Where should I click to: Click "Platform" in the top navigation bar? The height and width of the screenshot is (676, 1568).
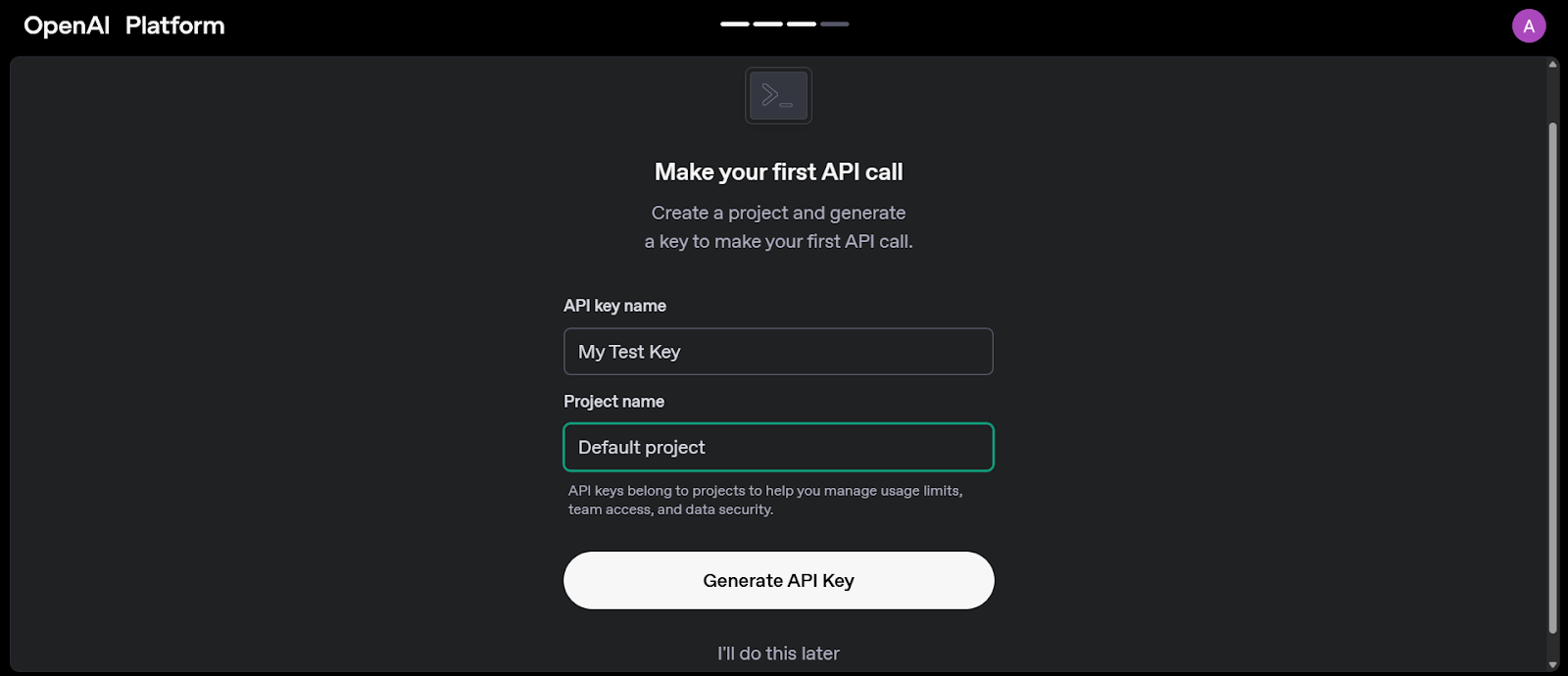[x=174, y=24]
